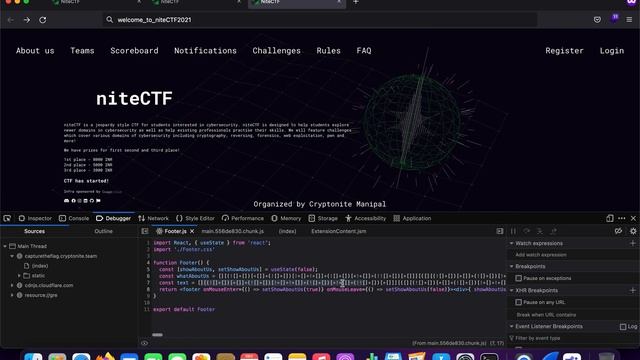640x360 pixels.
Task: Close the Footer.js editor tab
Action: pos(192,231)
